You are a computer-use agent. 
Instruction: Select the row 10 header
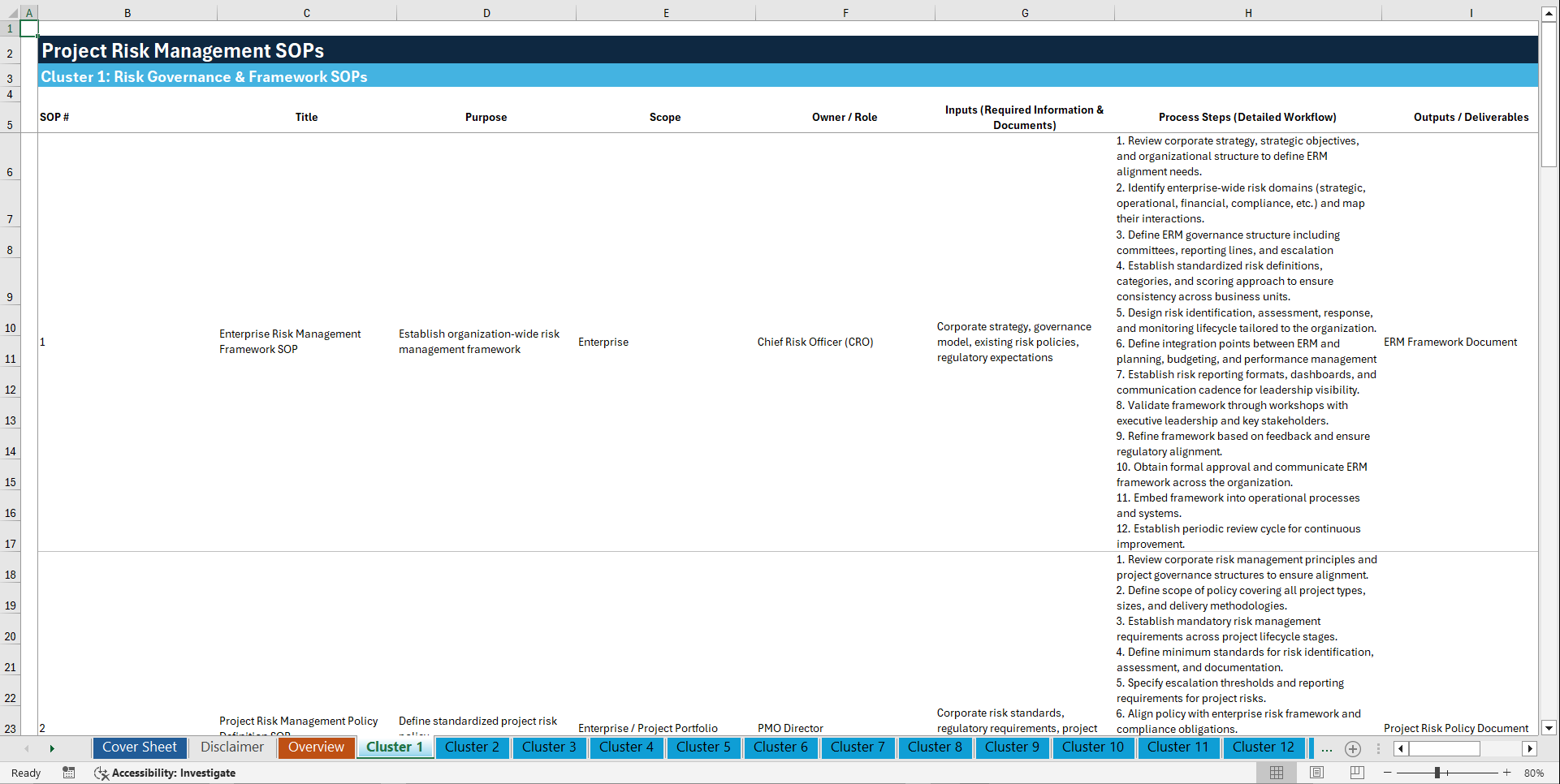pyautogui.click(x=10, y=327)
